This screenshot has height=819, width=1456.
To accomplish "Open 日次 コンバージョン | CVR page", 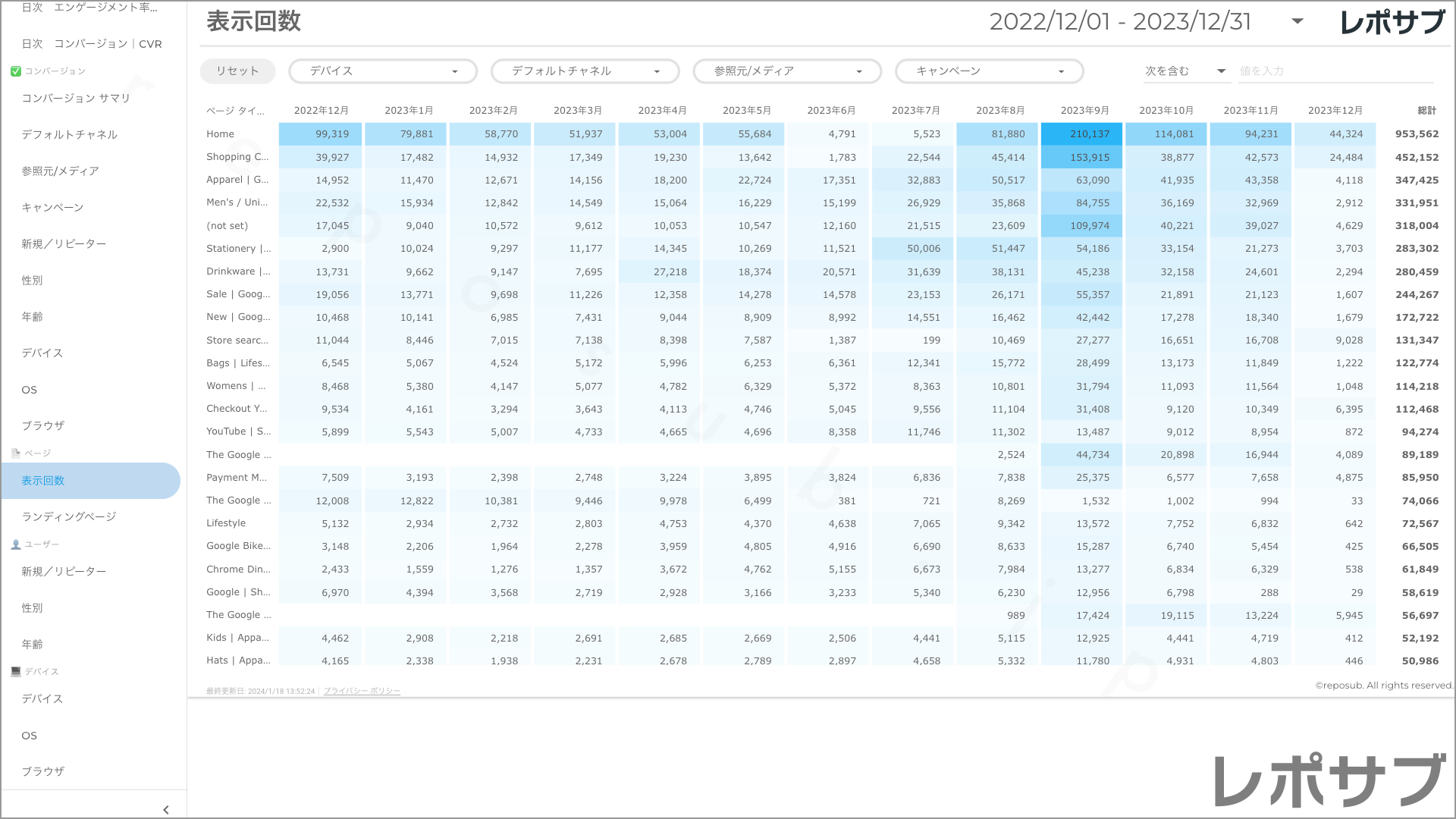I will click(x=92, y=44).
